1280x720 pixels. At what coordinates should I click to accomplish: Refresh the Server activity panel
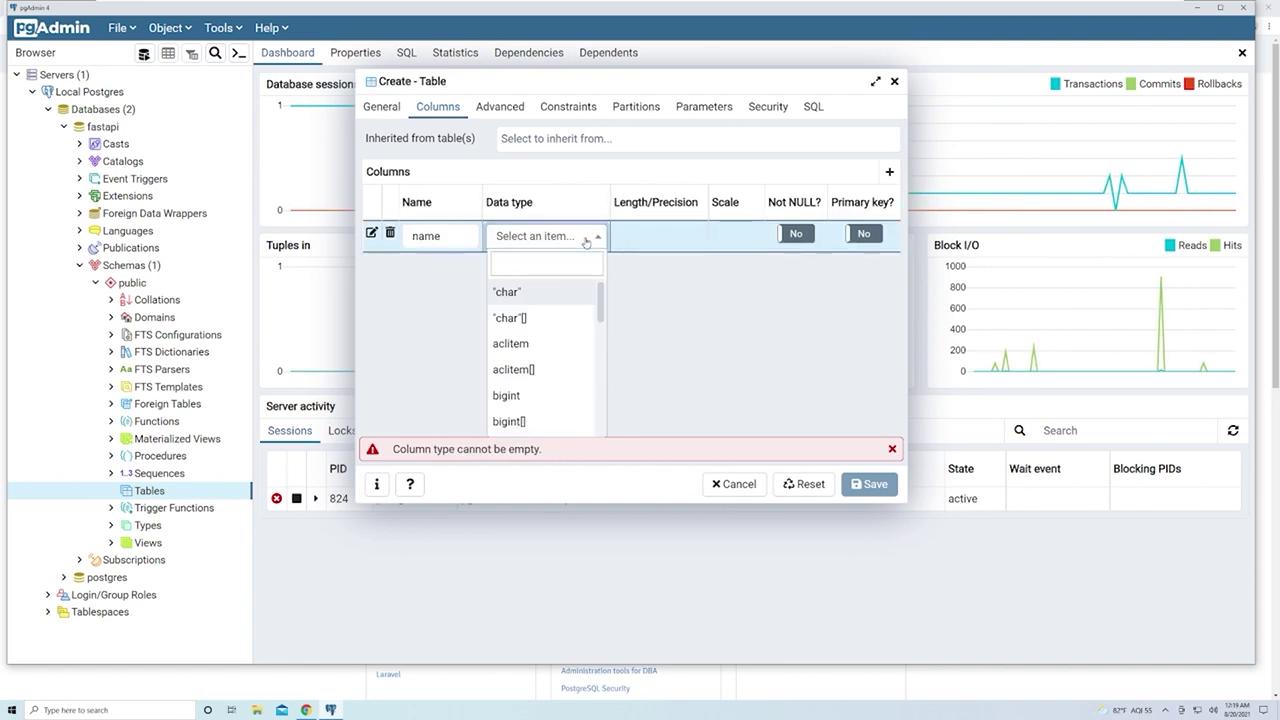click(1233, 431)
